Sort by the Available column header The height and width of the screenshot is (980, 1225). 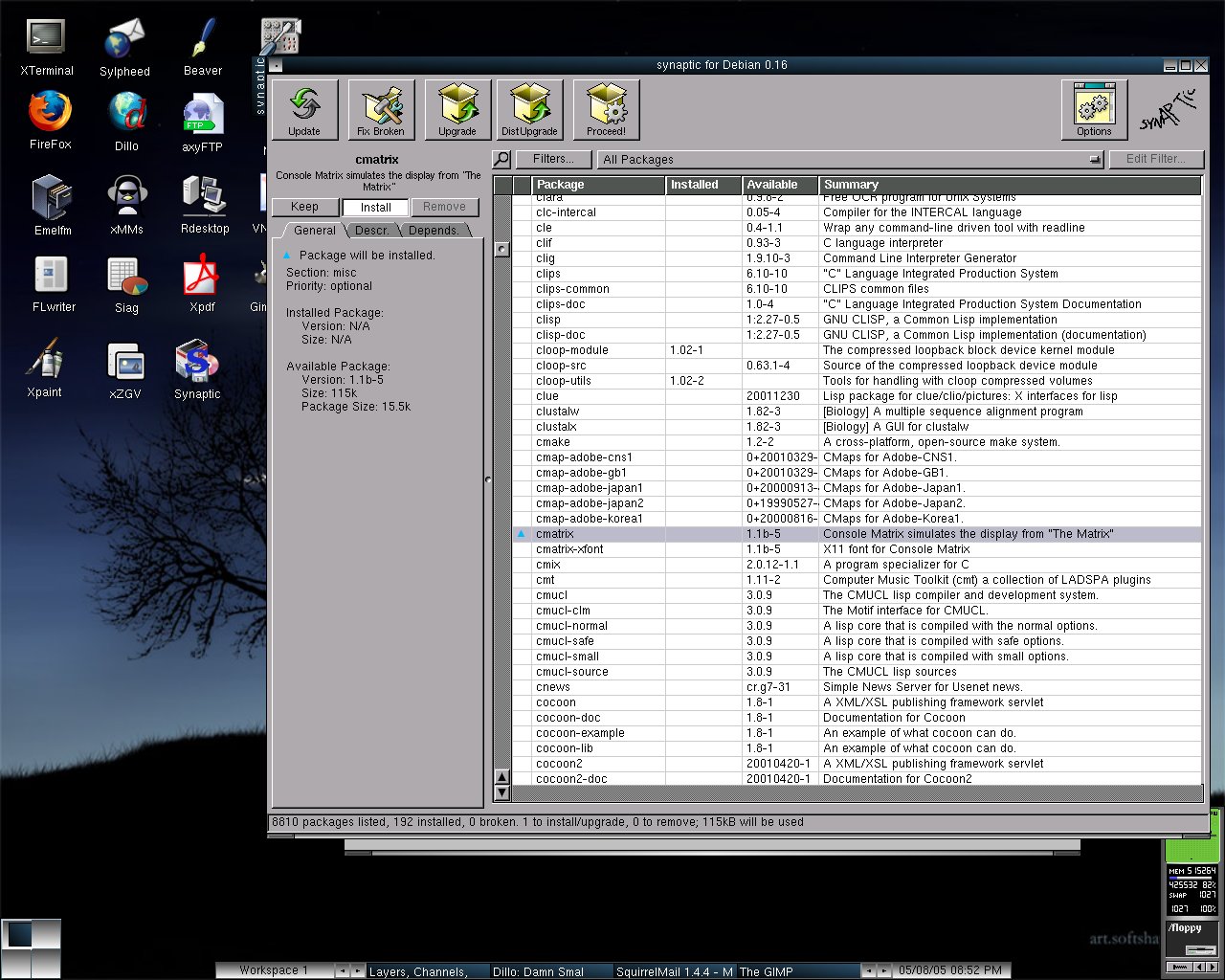[x=780, y=185]
